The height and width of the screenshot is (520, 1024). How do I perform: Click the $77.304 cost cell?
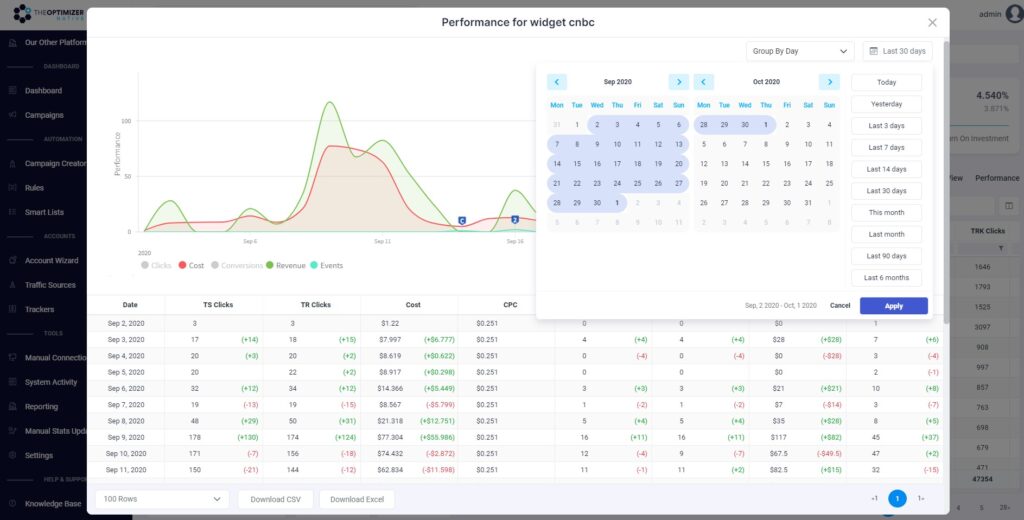tap(391, 437)
